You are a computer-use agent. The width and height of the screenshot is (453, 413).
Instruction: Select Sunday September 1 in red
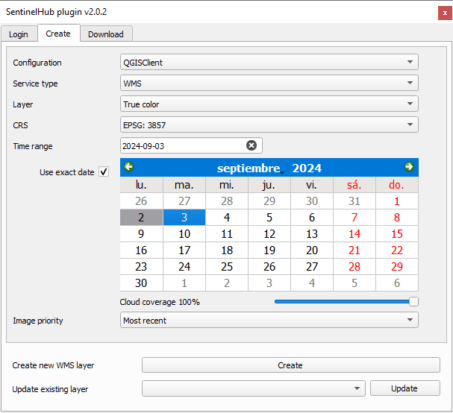pyautogui.click(x=397, y=201)
